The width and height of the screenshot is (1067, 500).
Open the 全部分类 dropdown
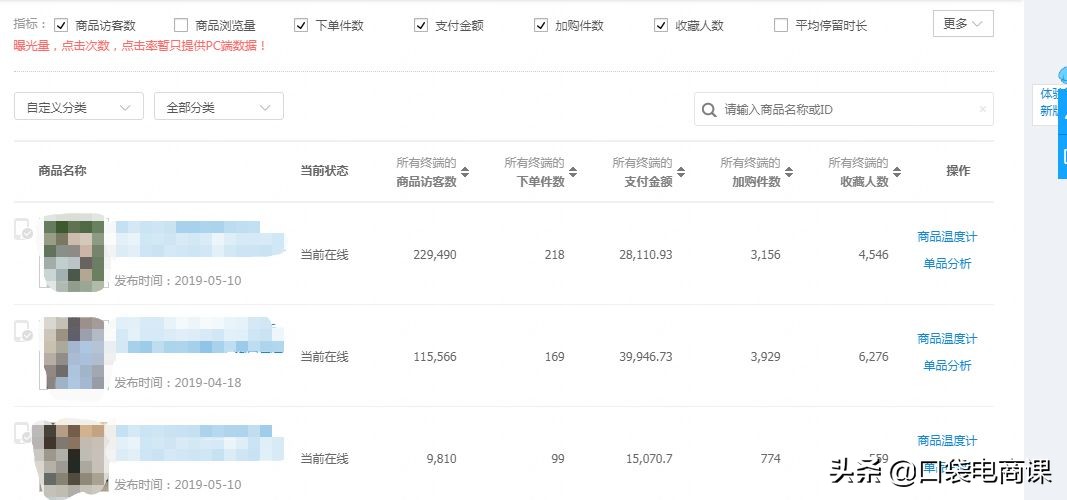pyautogui.click(x=219, y=107)
